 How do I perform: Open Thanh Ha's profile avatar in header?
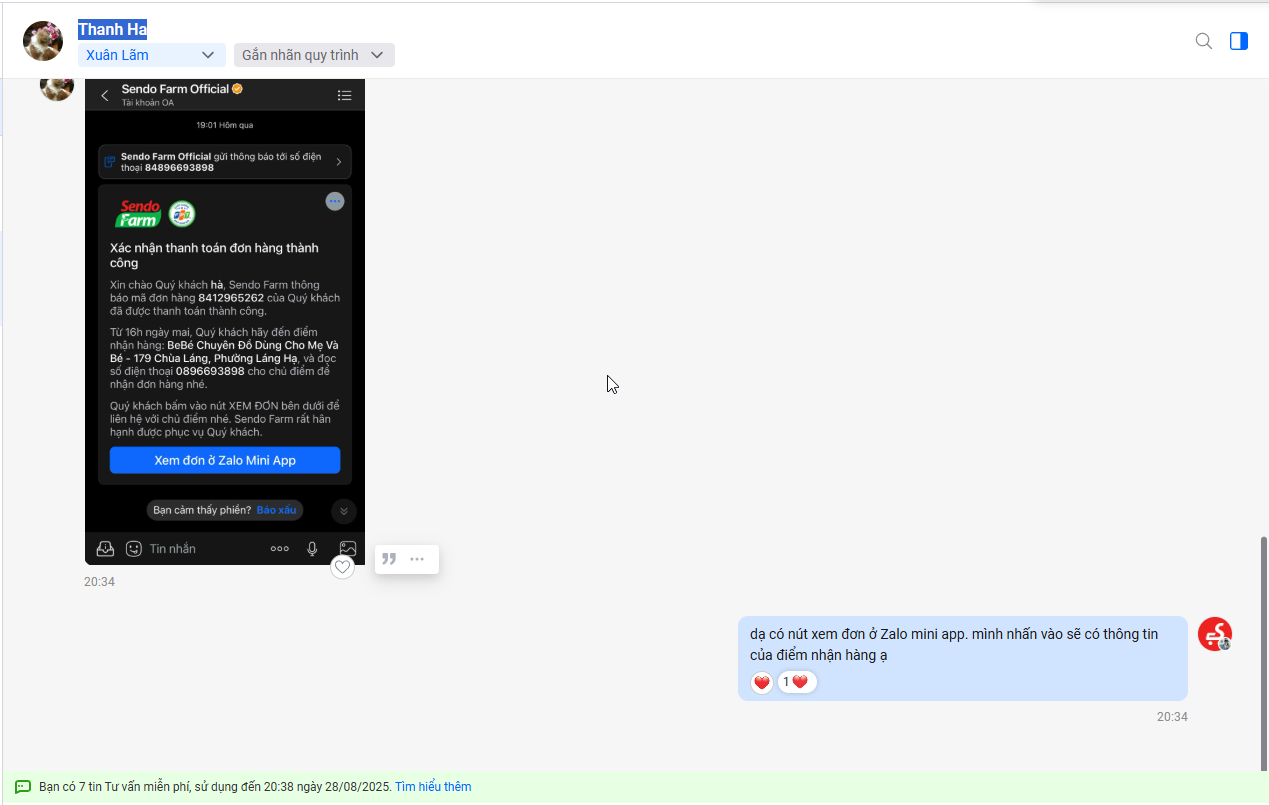[44, 41]
